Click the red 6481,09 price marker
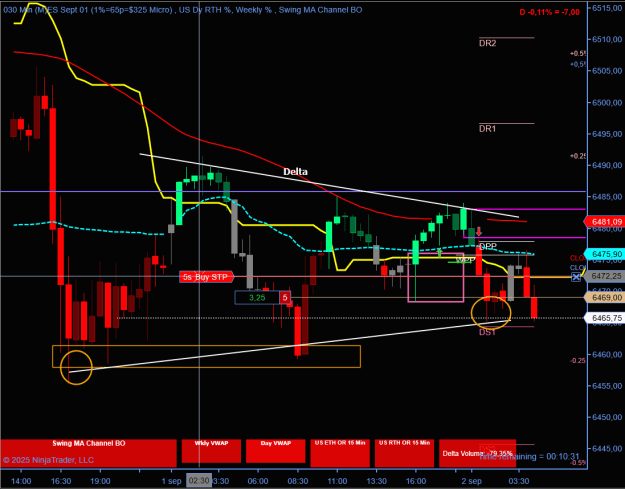625x489 pixels. 604,222
